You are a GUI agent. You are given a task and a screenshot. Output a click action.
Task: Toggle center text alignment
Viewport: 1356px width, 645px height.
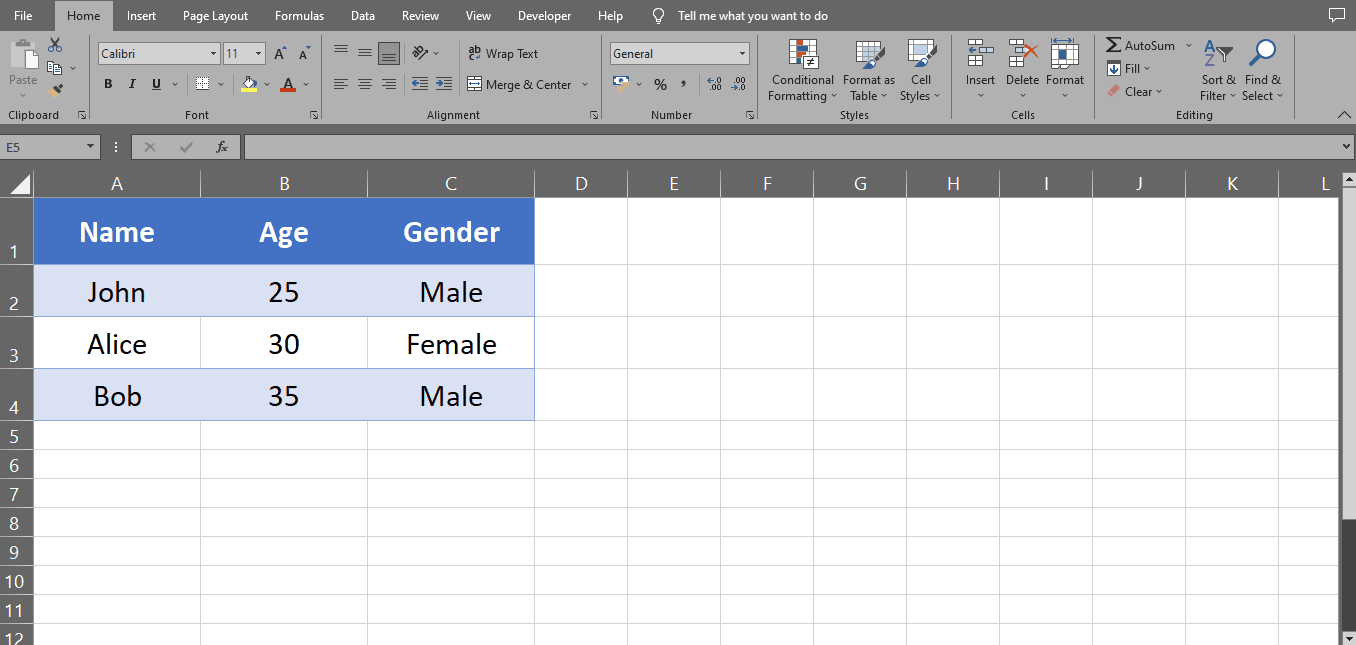click(364, 84)
